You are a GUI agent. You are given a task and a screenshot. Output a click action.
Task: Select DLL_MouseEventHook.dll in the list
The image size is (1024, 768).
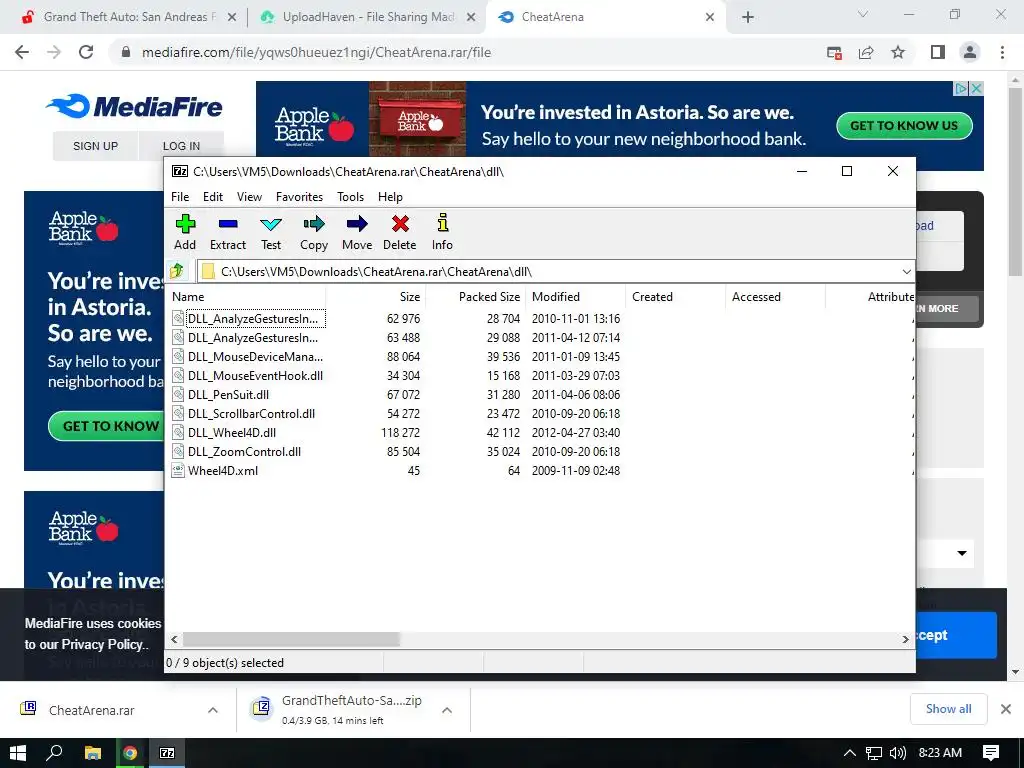tap(255, 376)
